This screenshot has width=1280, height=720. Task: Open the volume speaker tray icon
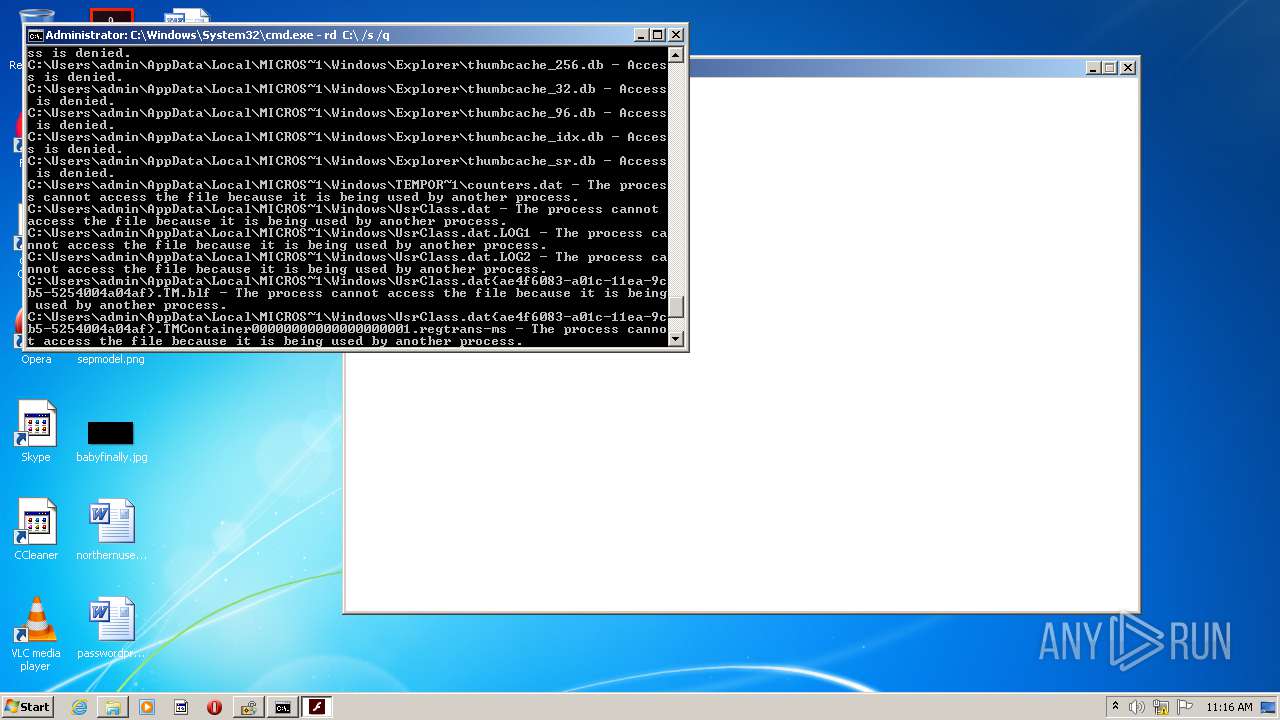tap(1137, 707)
